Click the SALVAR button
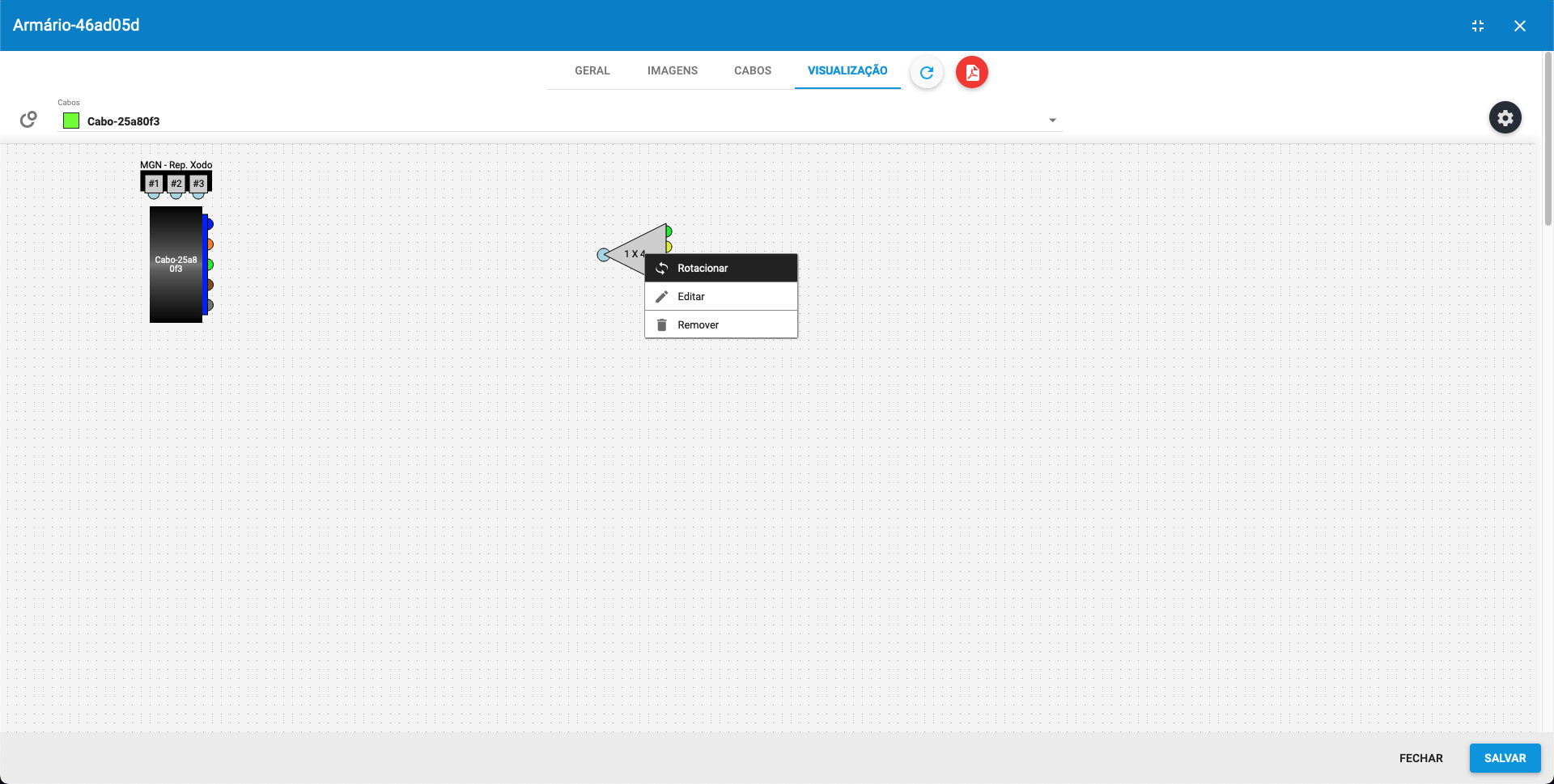 click(x=1505, y=758)
